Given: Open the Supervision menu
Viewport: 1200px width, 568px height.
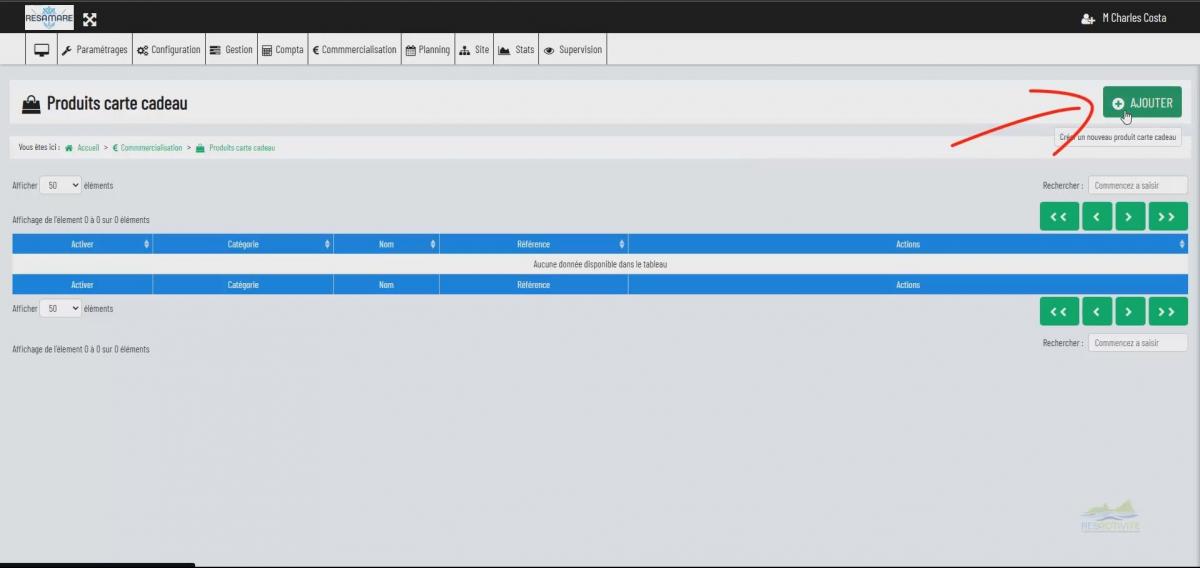Looking at the screenshot, I should [x=573, y=50].
